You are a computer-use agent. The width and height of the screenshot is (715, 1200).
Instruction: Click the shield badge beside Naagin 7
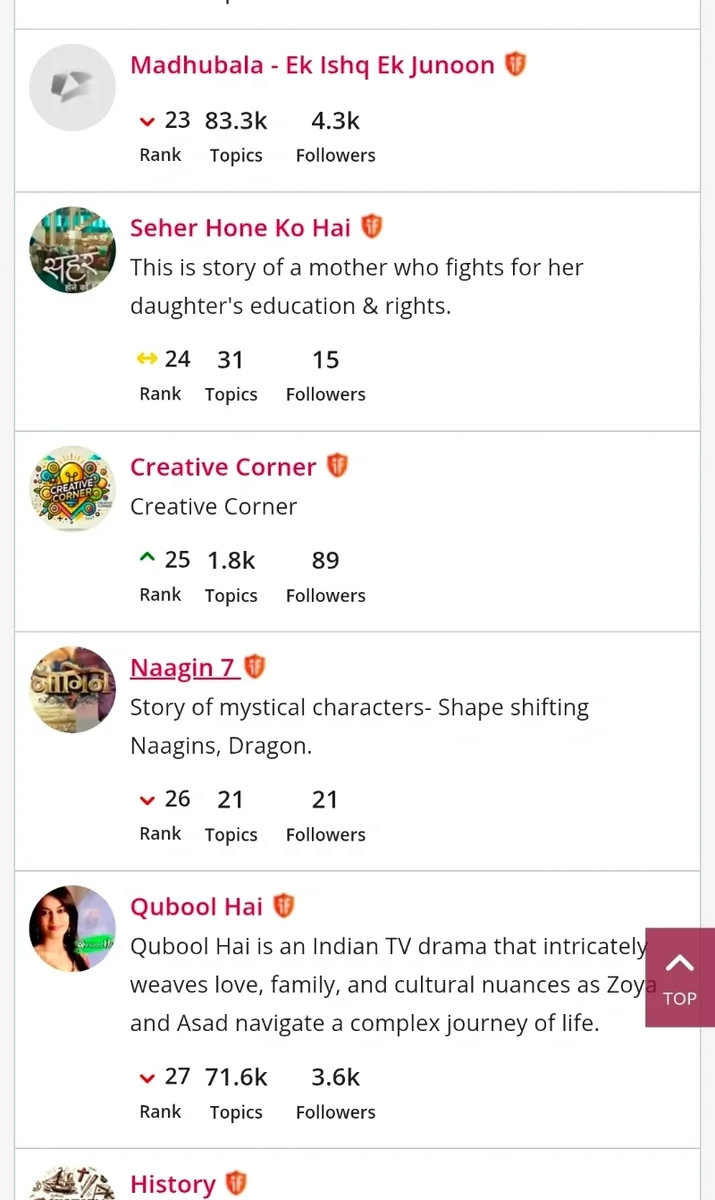tap(255, 666)
